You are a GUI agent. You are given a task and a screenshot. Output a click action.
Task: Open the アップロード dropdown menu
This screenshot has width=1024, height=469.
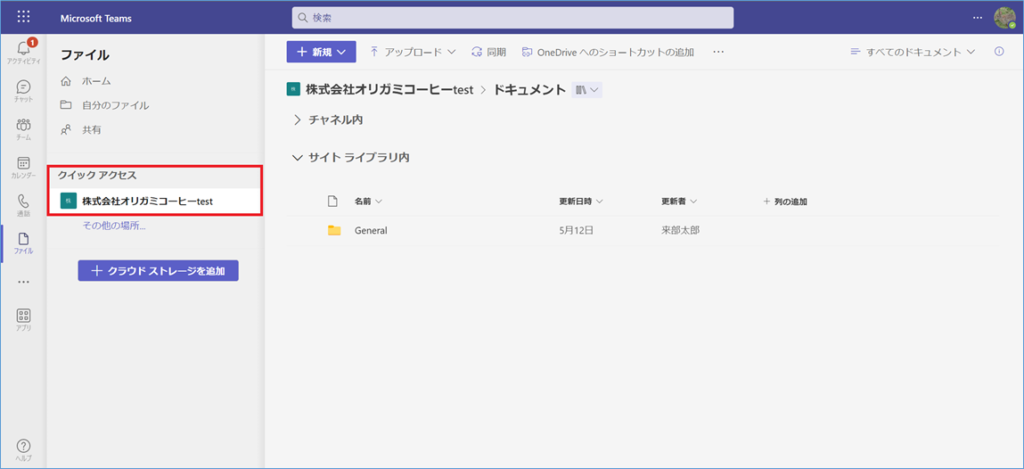tap(412, 52)
